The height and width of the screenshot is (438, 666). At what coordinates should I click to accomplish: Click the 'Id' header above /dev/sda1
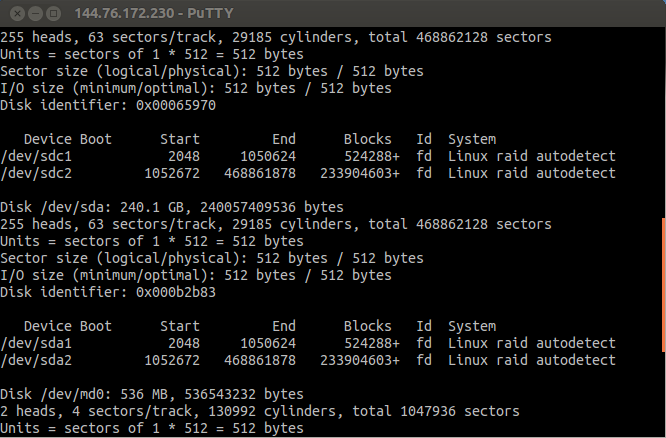point(424,326)
